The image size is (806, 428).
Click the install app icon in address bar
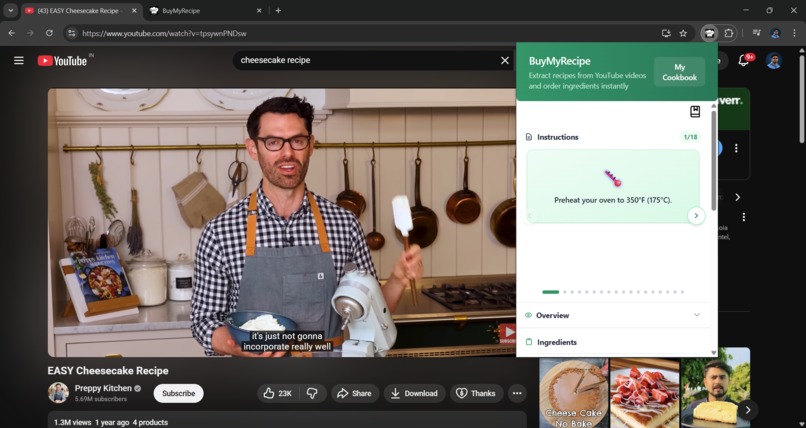[x=666, y=33]
